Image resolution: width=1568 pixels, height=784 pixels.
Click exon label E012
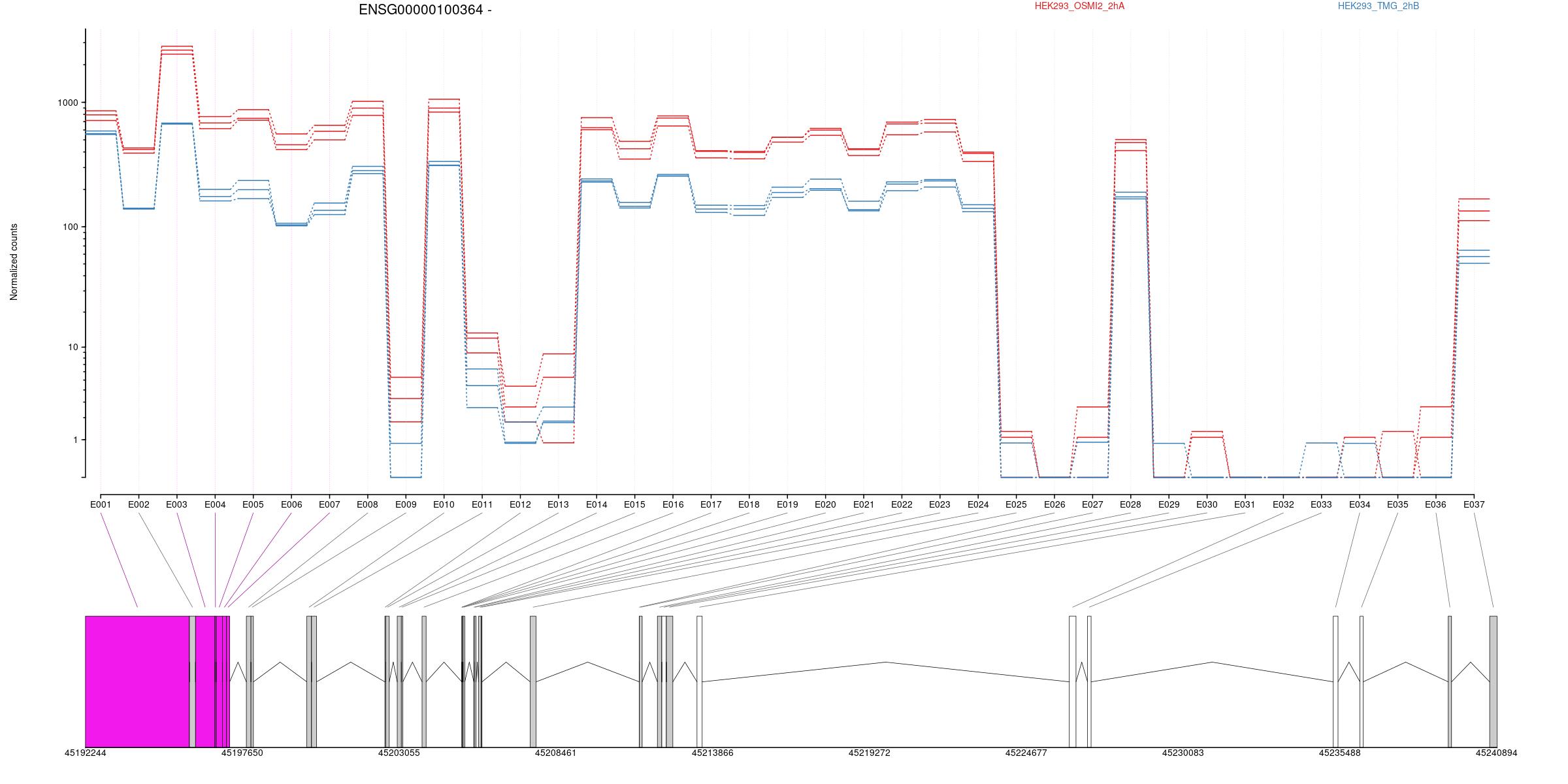[x=520, y=505]
